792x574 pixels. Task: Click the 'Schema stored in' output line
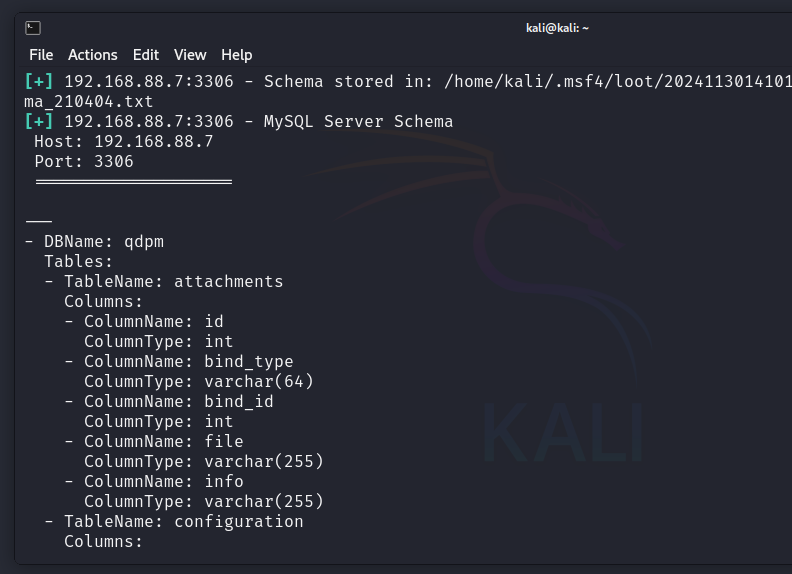(x=400, y=82)
